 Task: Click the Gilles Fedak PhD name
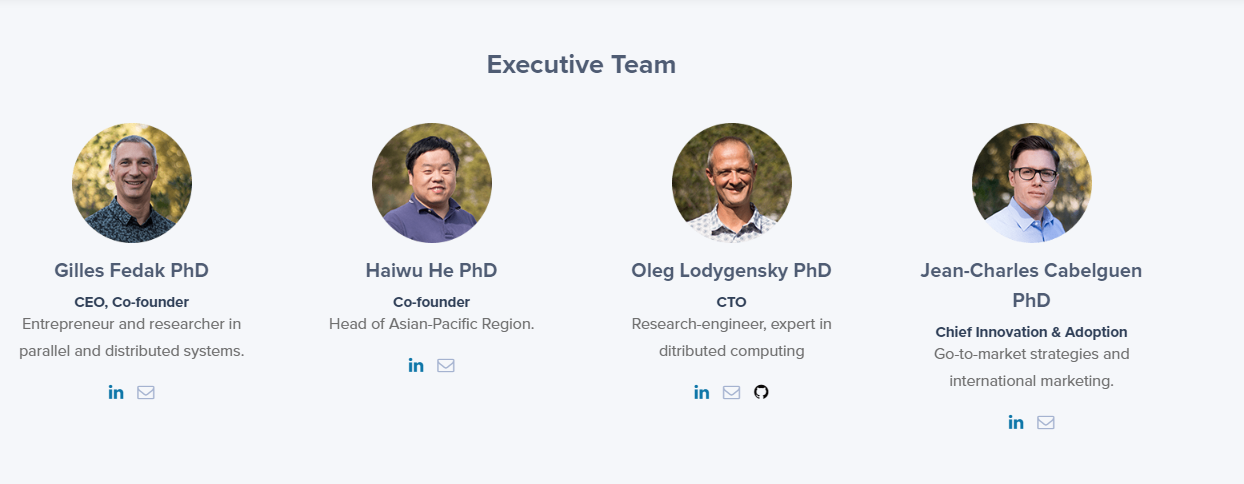pyautogui.click(x=132, y=271)
